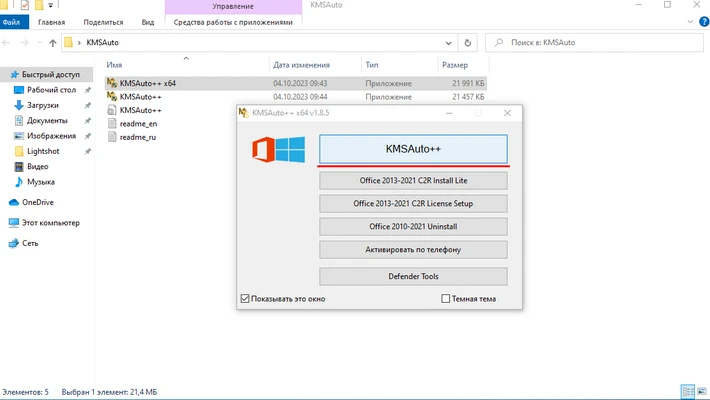The height and width of the screenshot is (400, 710).
Task: Select the readme_en file
Action: [x=138, y=124]
